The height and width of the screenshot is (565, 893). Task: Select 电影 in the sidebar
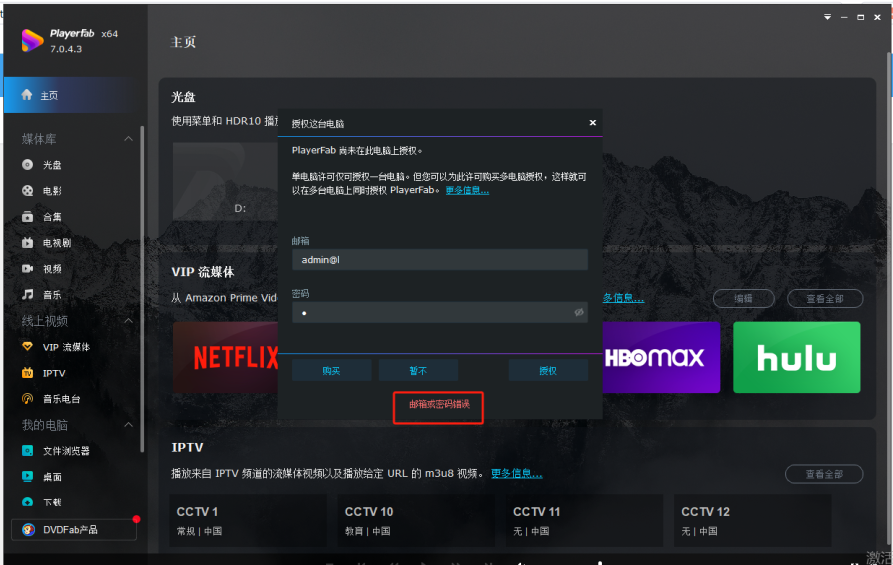click(52, 191)
